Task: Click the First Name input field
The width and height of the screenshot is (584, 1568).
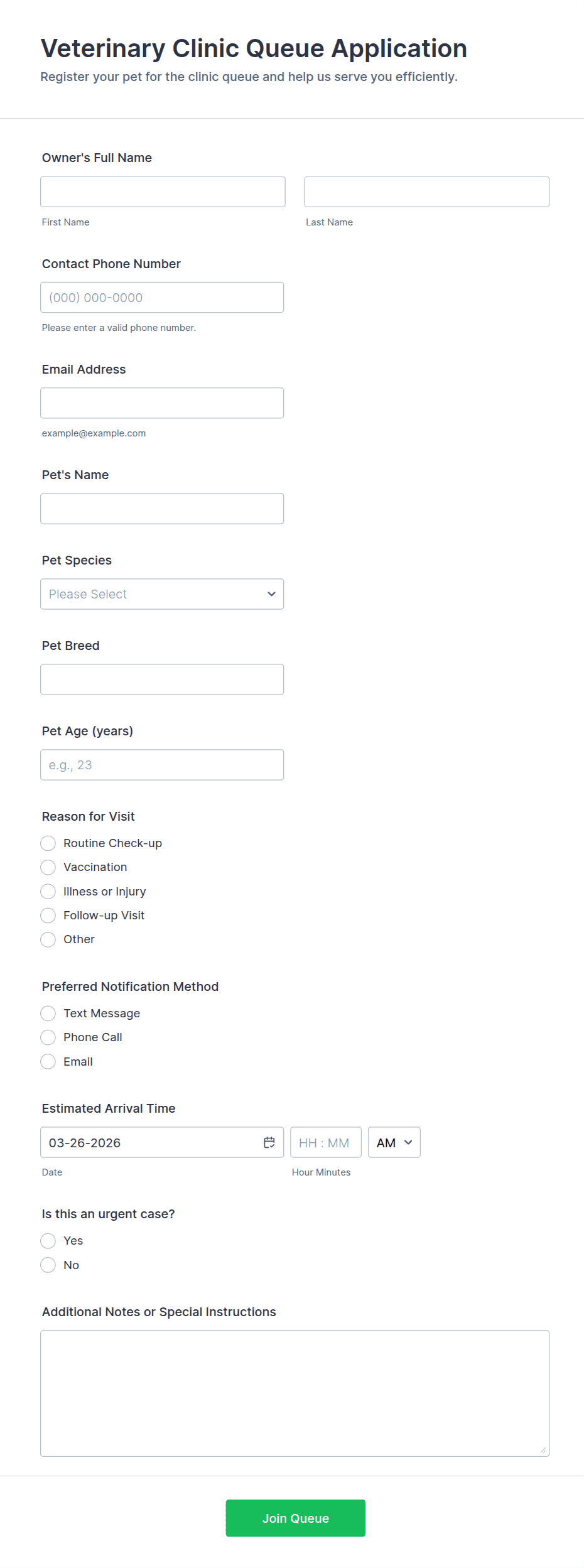Action: [x=163, y=192]
